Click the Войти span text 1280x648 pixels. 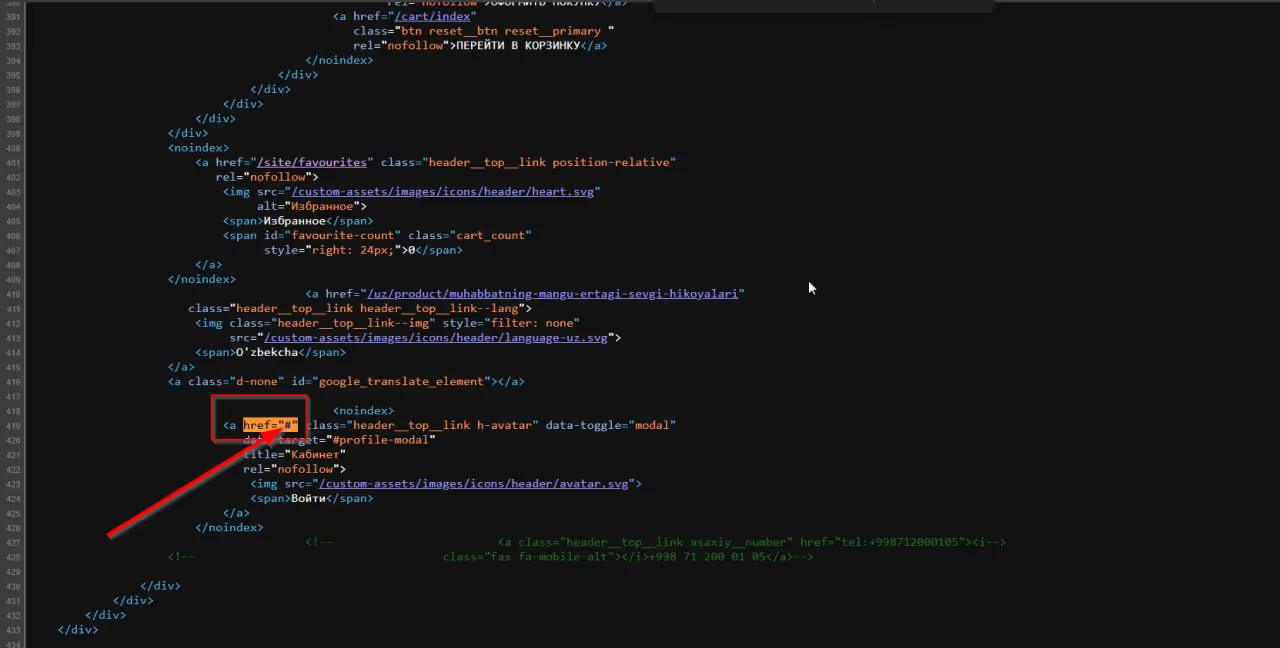[308, 498]
